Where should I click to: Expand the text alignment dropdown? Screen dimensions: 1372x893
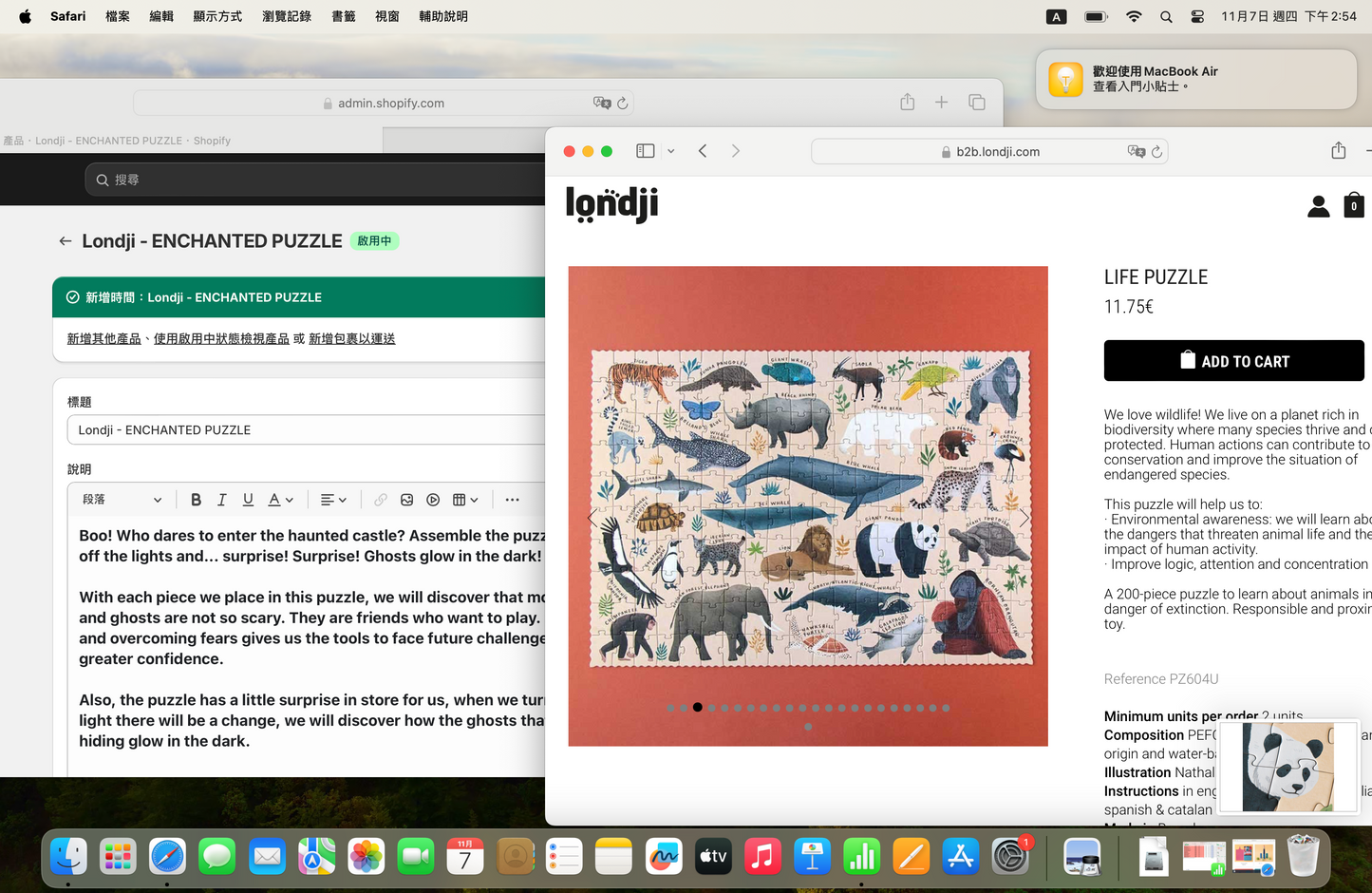coord(333,500)
